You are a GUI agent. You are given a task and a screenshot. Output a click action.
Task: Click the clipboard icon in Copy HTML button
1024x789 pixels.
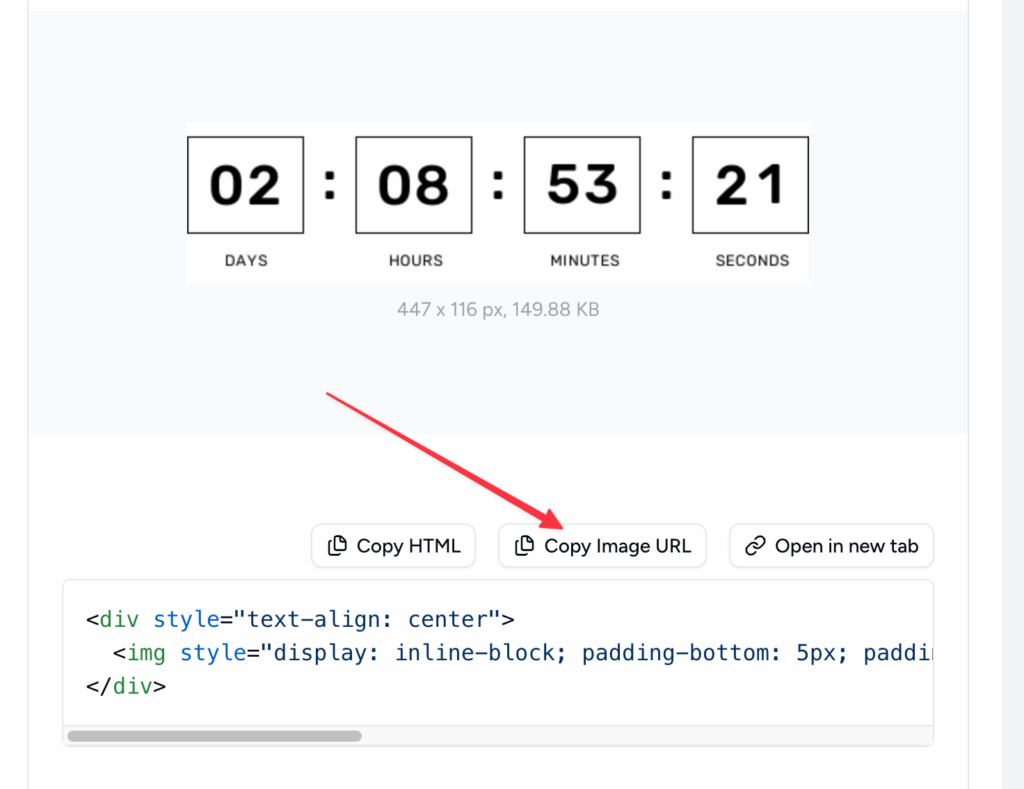338,545
